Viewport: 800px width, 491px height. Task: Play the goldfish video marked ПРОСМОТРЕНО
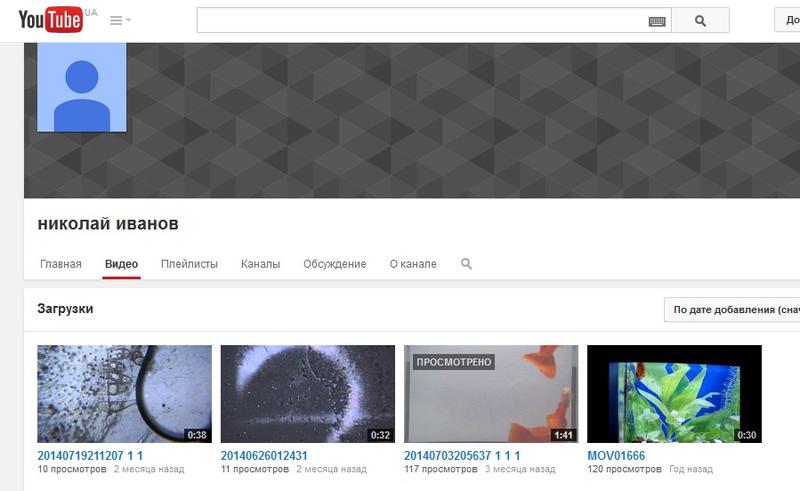tap(491, 394)
